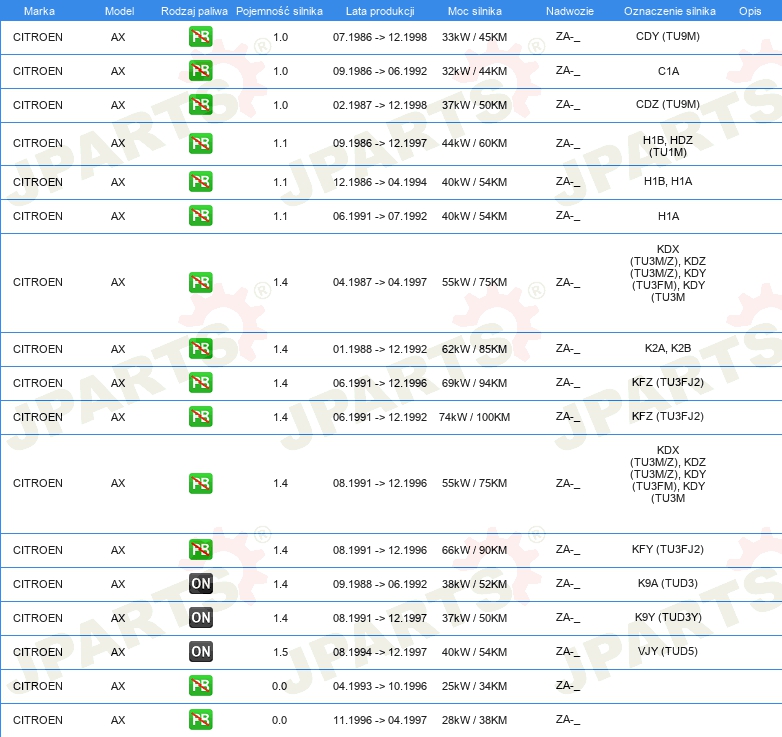Select the Lata produkcji column header

[379, 10]
